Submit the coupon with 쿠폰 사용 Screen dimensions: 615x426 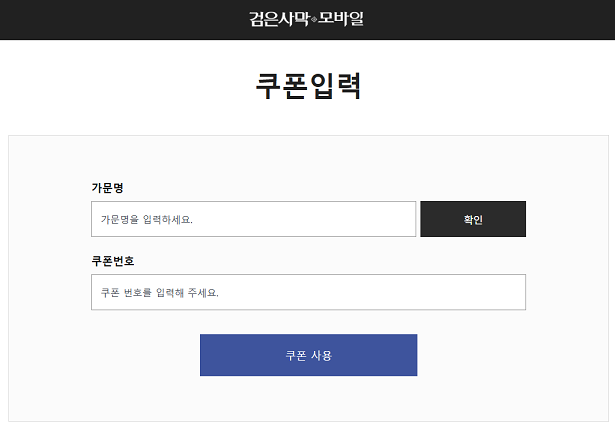point(308,355)
